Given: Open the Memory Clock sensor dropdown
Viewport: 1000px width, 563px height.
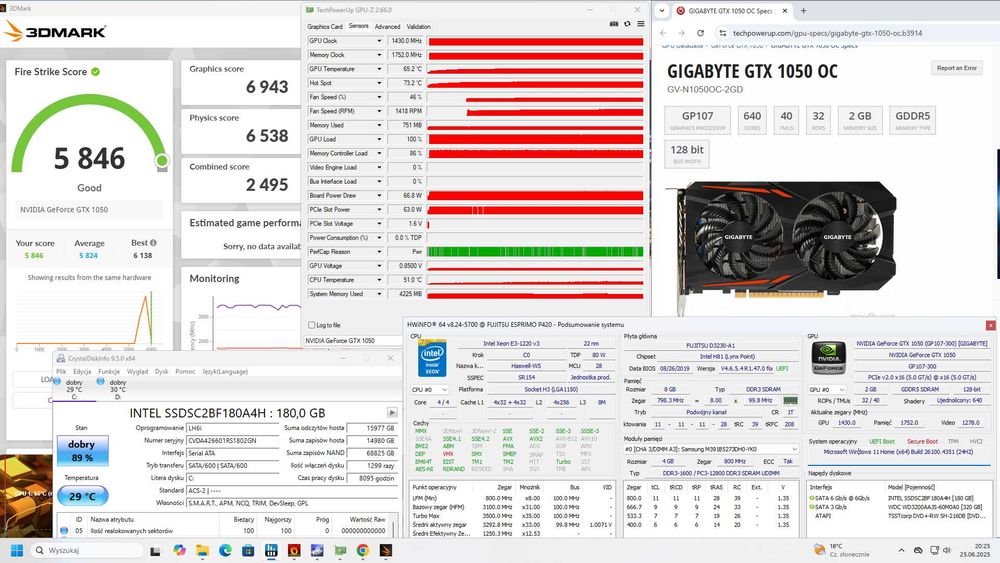Looking at the screenshot, I should click(x=379, y=55).
